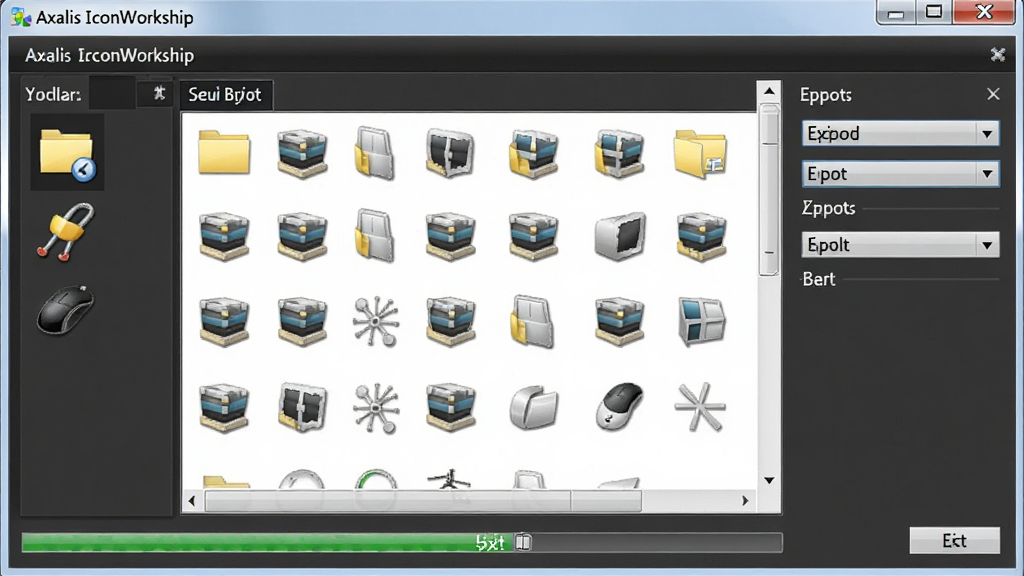Select the curved silver folder icon
Image resolution: width=1024 pixels, height=576 pixels.
[534, 408]
